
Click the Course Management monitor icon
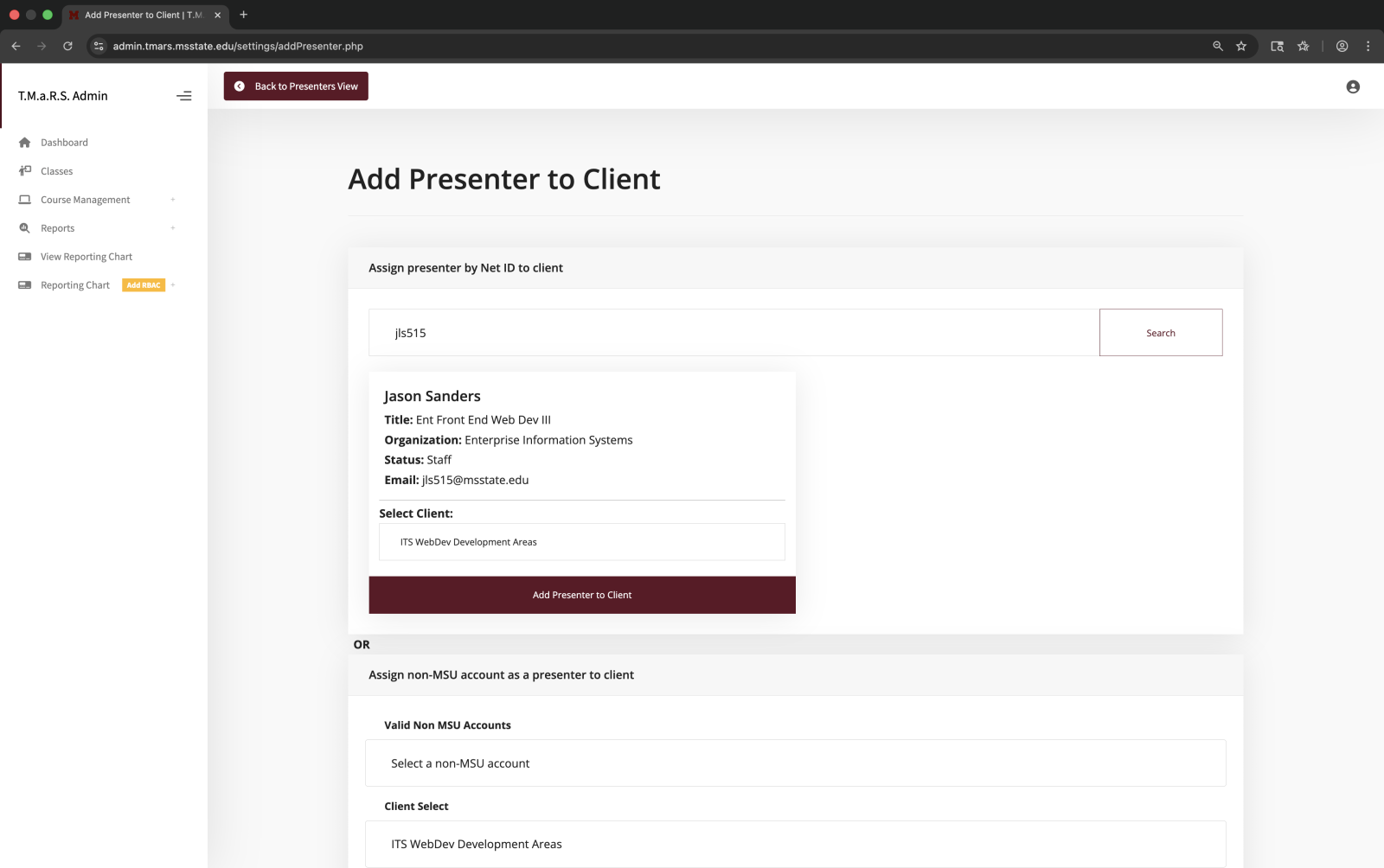coord(24,199)
